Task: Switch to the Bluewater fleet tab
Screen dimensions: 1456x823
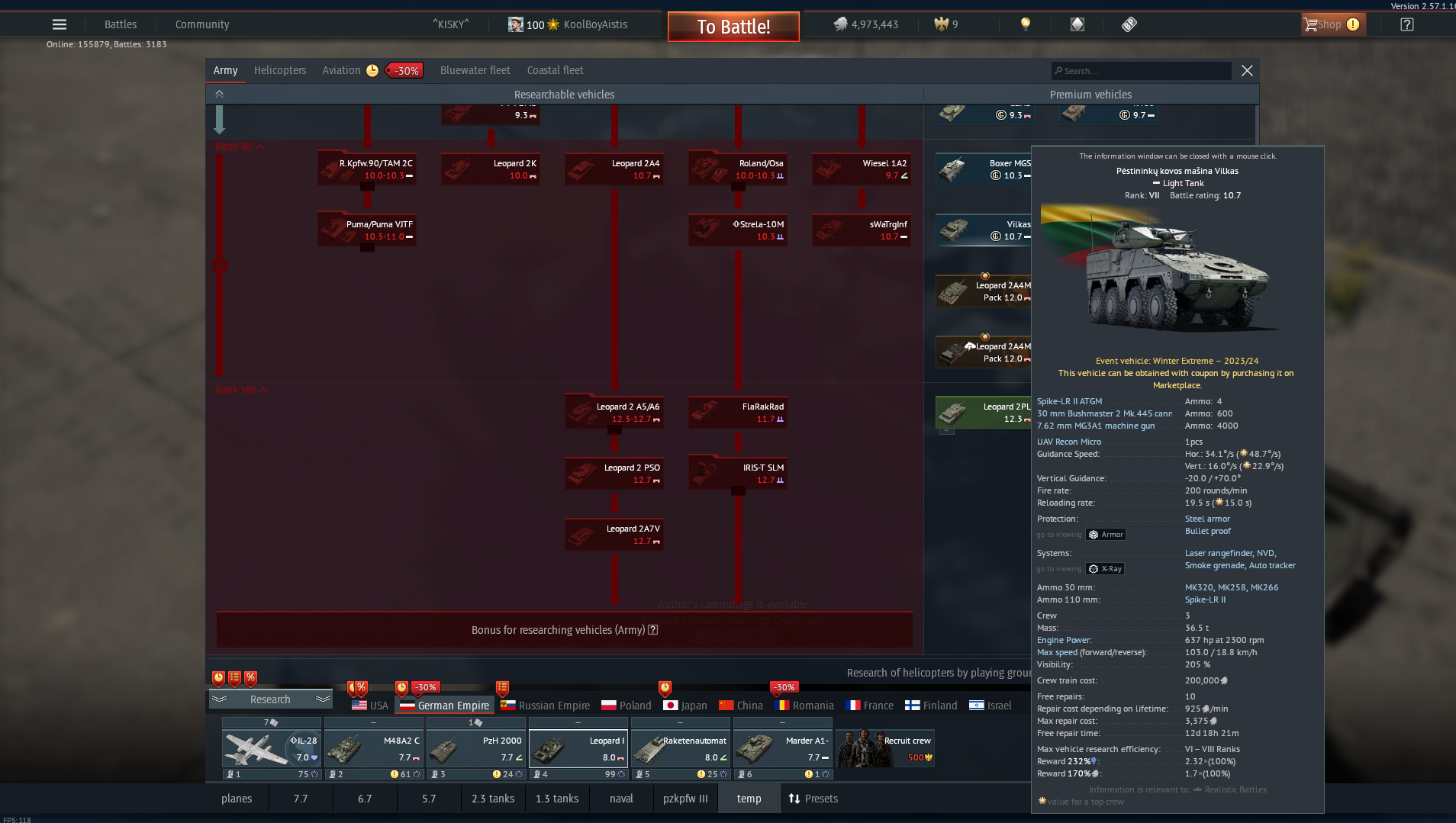Action: 475,70
